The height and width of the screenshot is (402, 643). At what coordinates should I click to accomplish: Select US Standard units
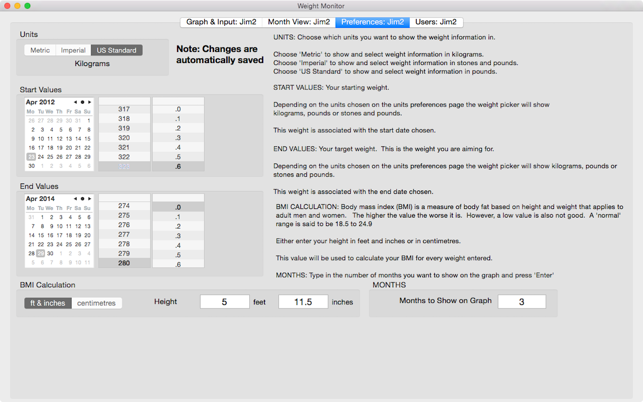(116, 50)
